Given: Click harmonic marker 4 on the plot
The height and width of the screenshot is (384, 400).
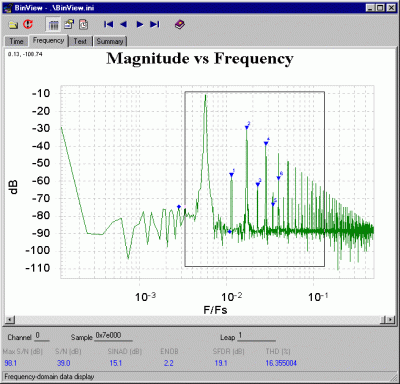Looking at the screenshot, I should [x=266, y=143].
